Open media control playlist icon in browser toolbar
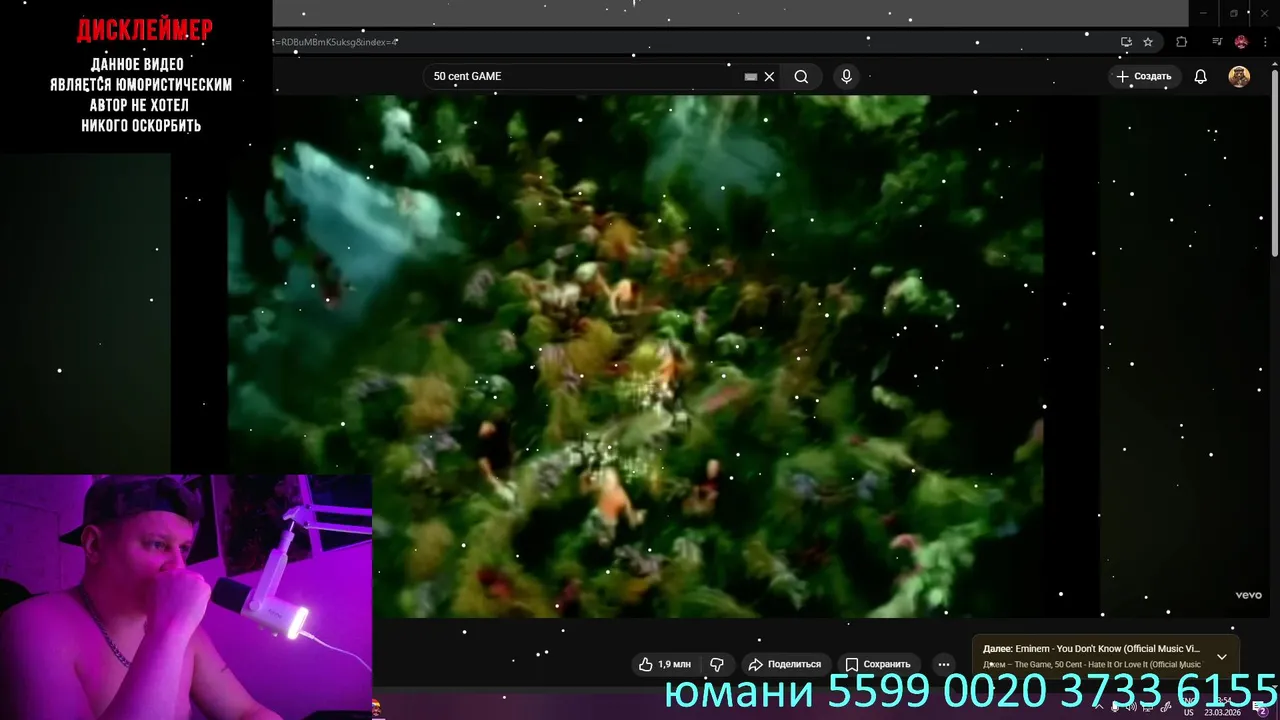 click(1217, 42)
